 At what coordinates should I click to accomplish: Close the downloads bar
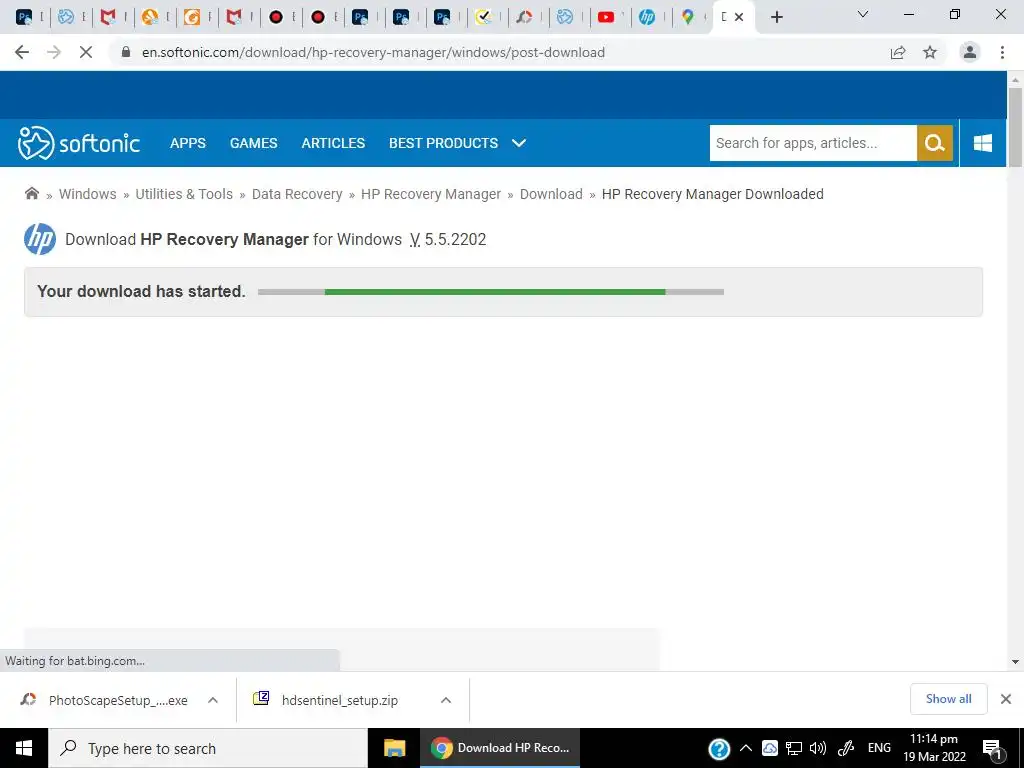[x=1006, y=699]
